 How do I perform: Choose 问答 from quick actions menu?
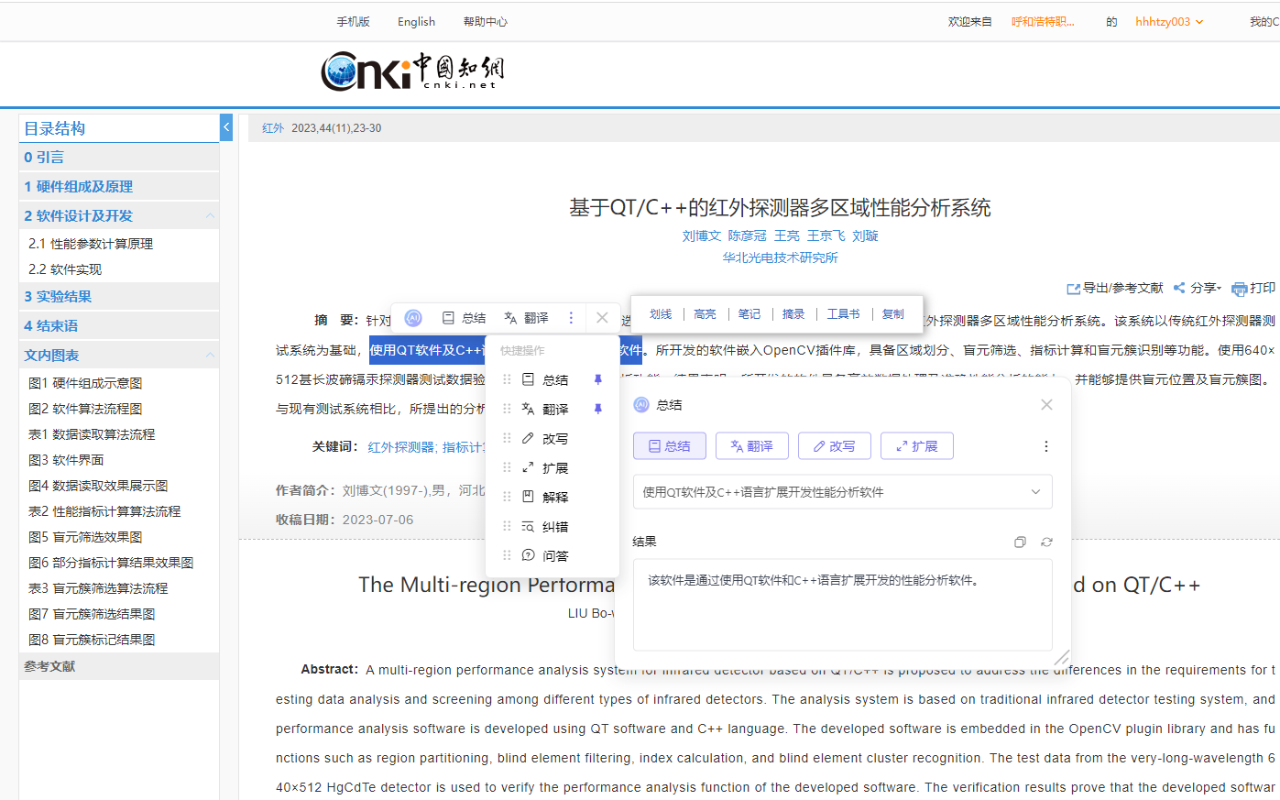[x=545, y=556]
